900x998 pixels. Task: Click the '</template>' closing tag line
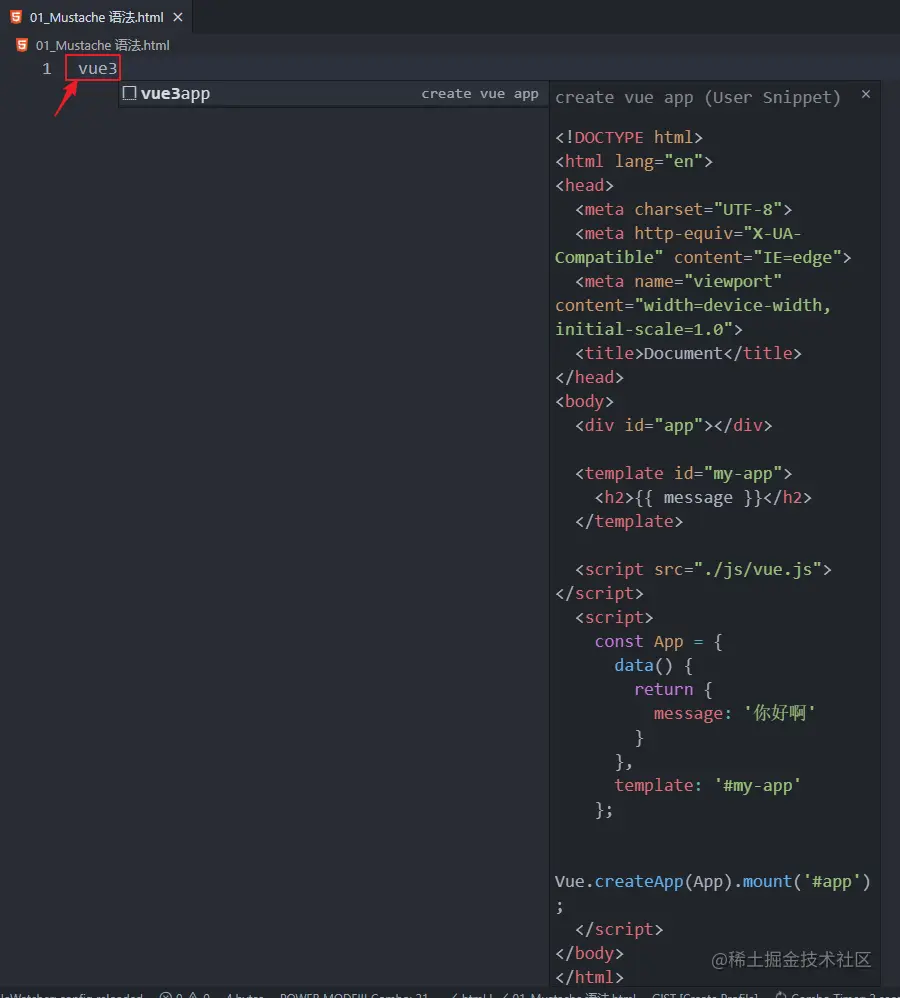coord(629,521)
